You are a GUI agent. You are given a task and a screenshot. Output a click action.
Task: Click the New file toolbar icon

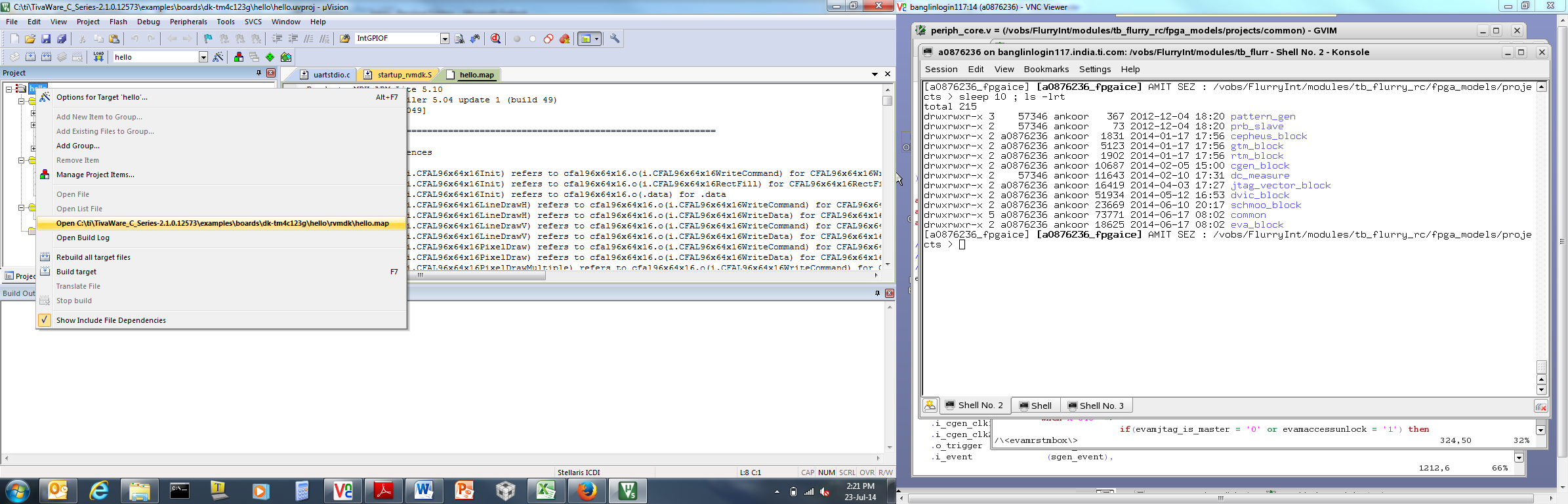point(14,39)
